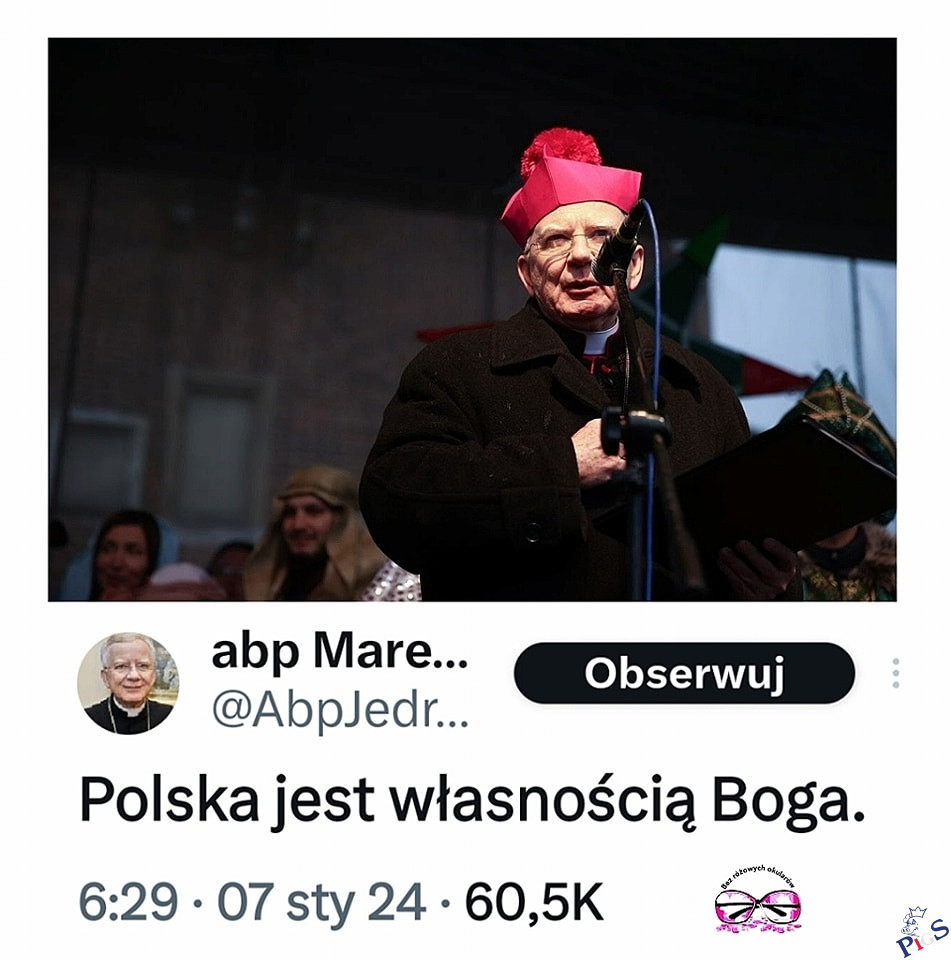The image size is (951, 960).
Task: Open the round profile avatar picture
Action: point(128,683)
